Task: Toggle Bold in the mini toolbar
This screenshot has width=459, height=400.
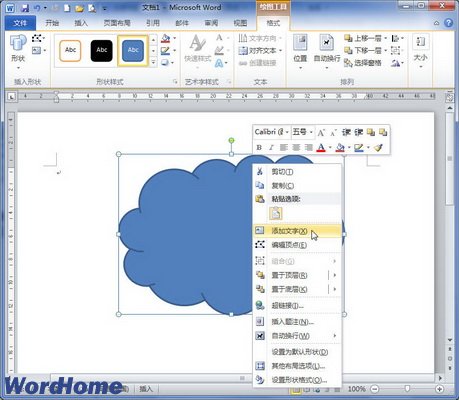Action: click(x=259, y=147)
